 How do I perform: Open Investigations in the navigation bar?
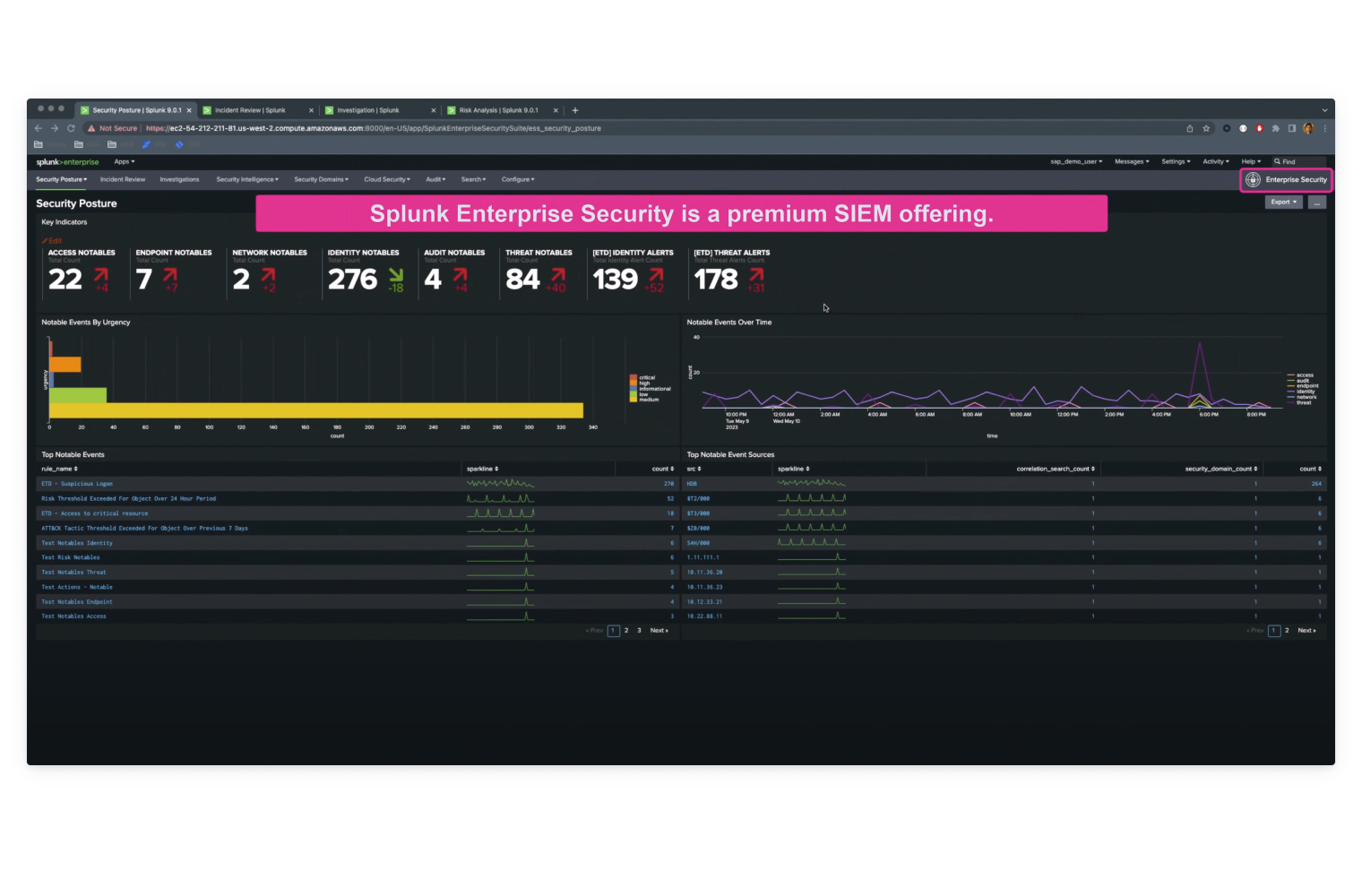[179, 179]
